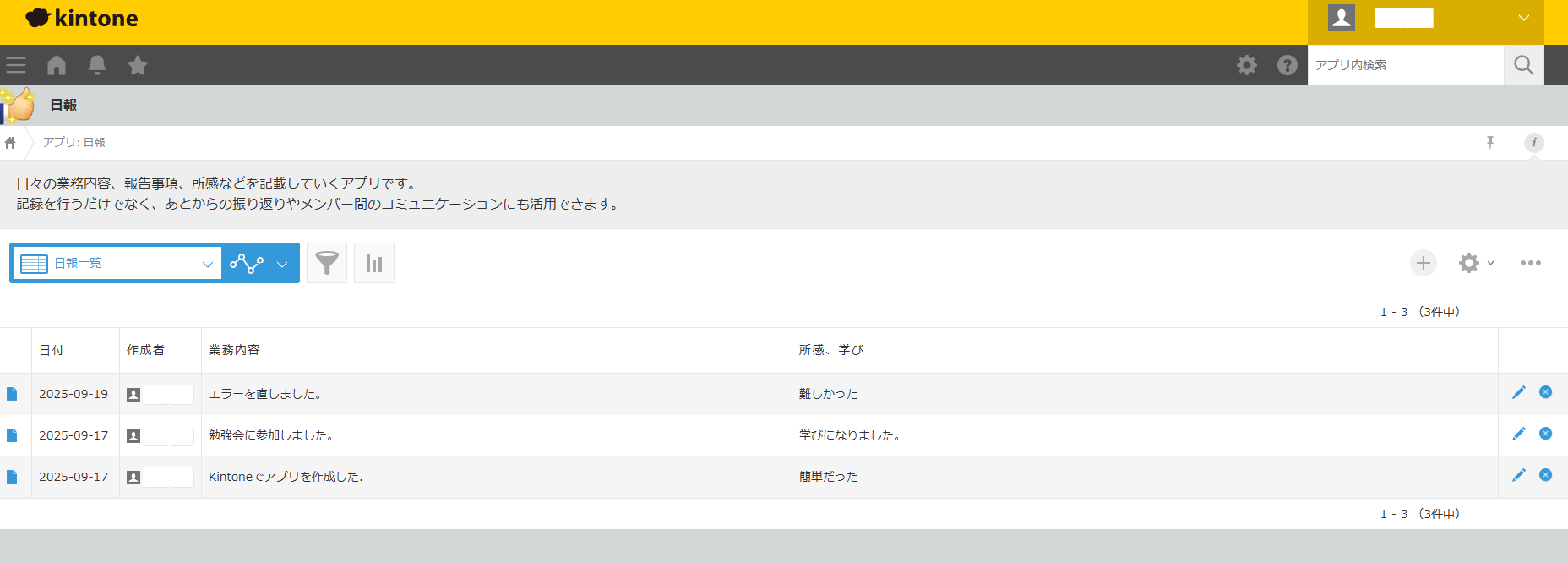Toggle the app description info icon

click(1534, 142)
